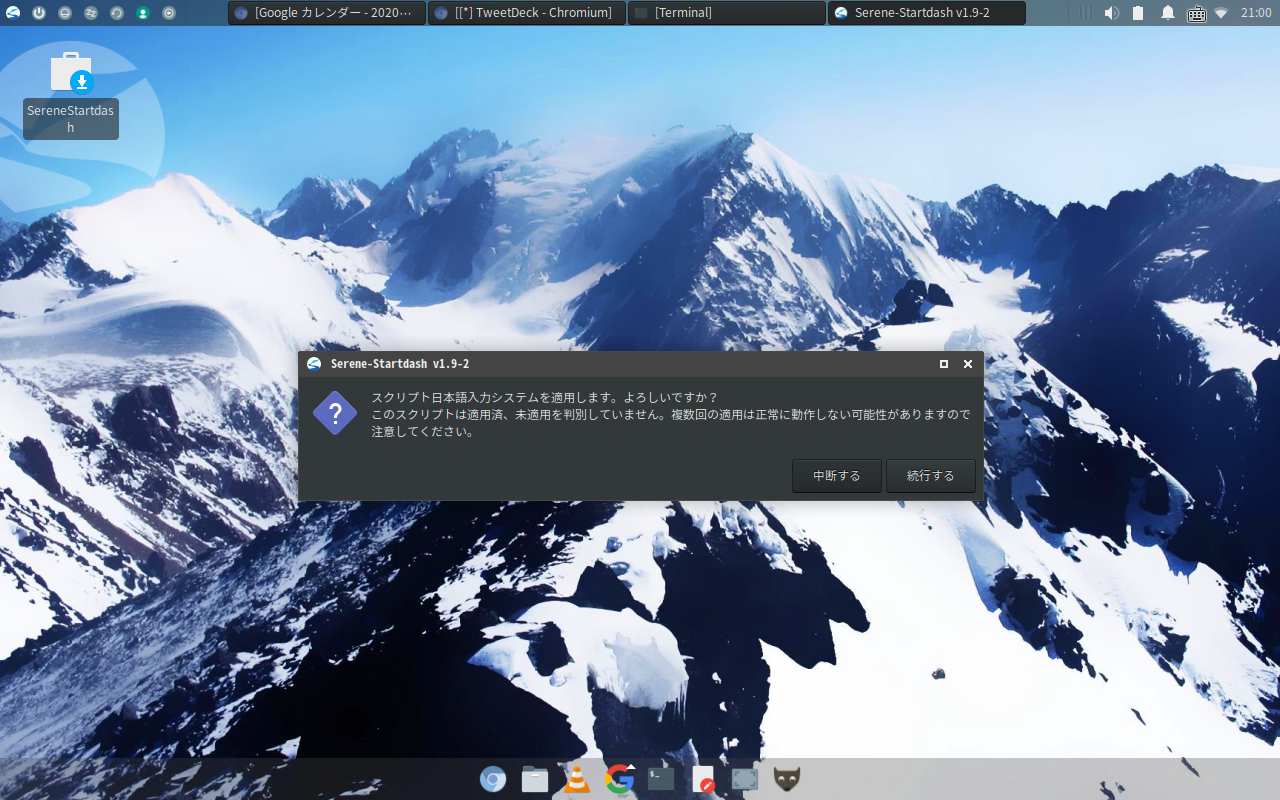Screen dimensions: 1280x800
Task: Open notifications bell icon
Action: (1167, 13)
